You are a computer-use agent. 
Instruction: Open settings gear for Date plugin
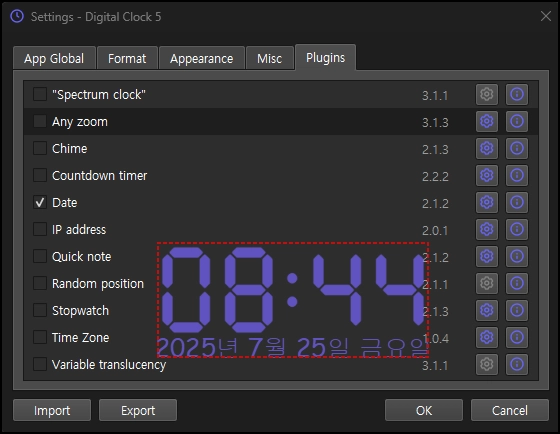[x=486, y=202]
